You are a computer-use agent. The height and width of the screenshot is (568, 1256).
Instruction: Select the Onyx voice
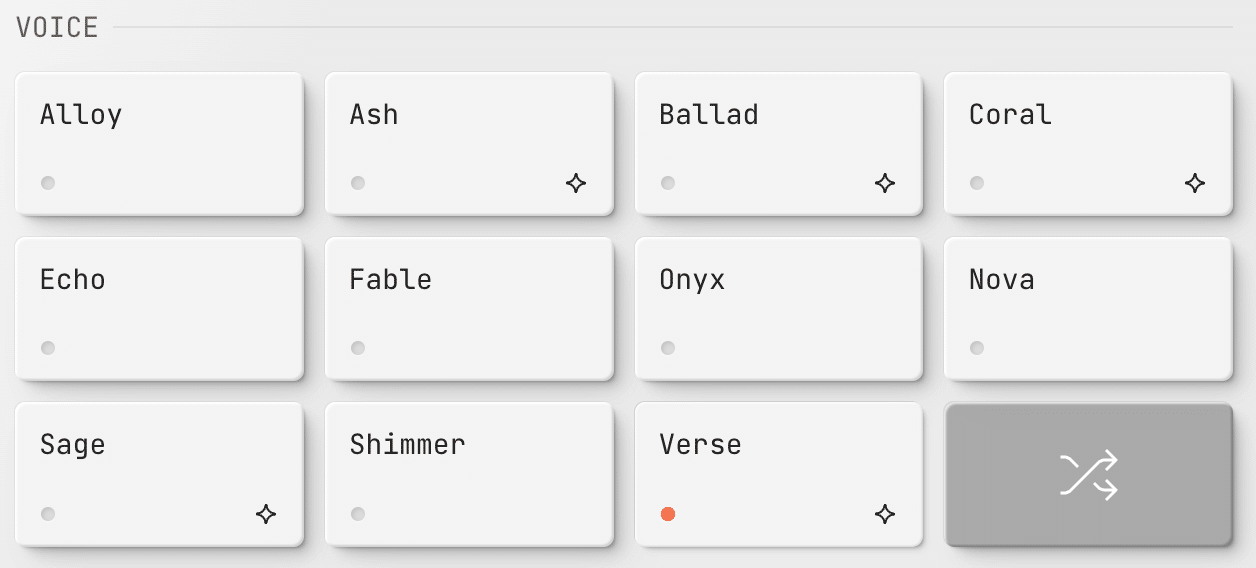coord(778,308)
